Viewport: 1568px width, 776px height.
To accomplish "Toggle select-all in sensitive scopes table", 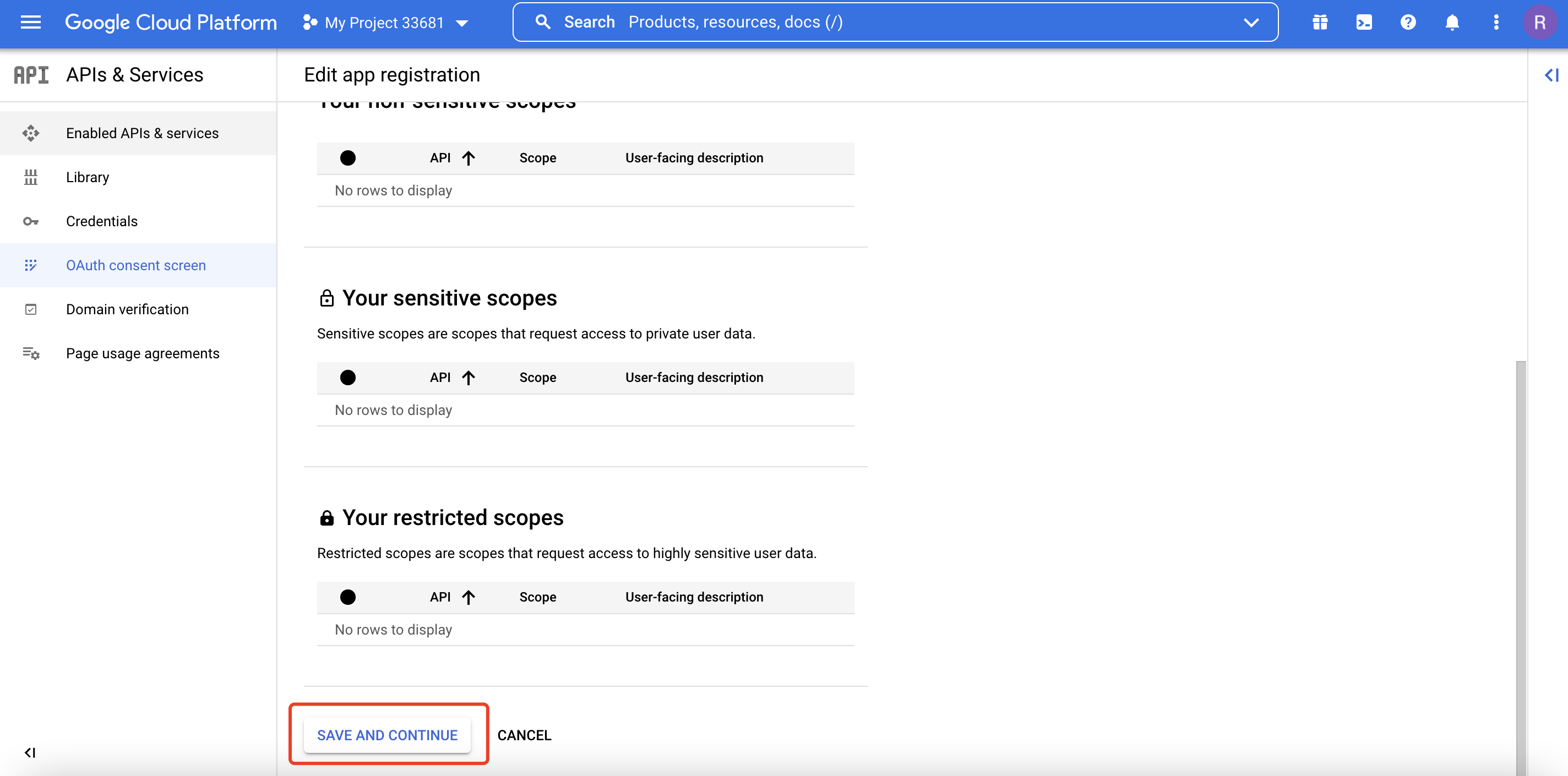I will coord(347,378).
